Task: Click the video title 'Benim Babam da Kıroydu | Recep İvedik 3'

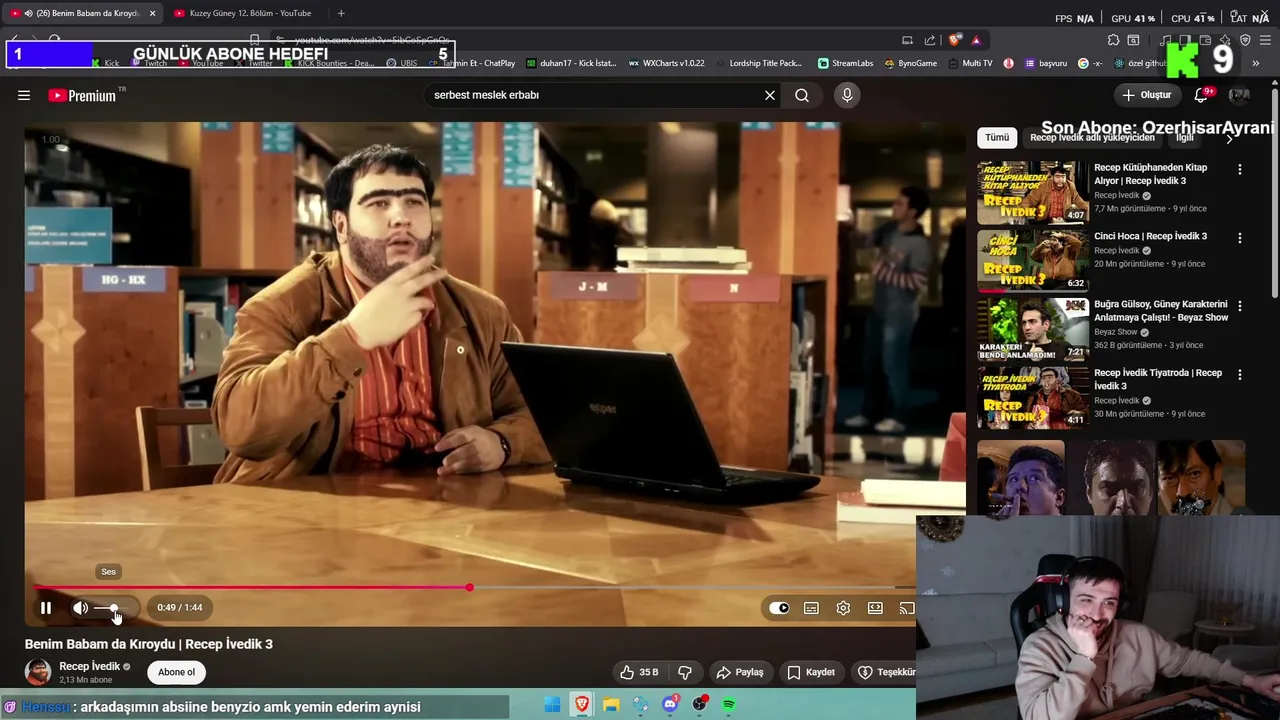Action: [149, 644]
